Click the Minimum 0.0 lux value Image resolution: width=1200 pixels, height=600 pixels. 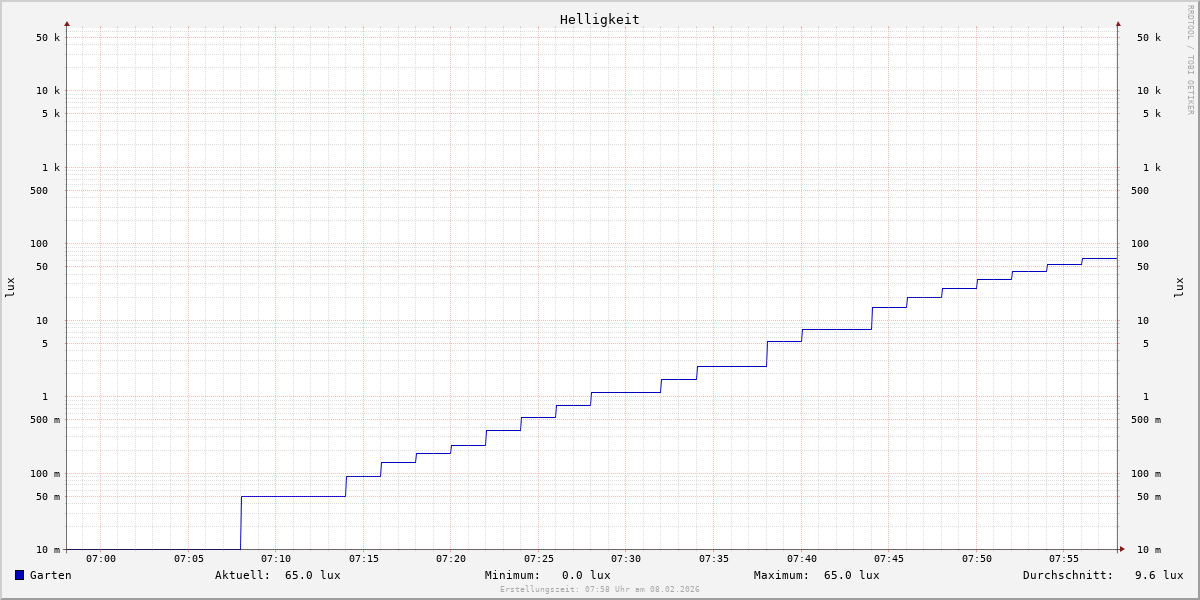pyautogui.click(x=585, y=575)
